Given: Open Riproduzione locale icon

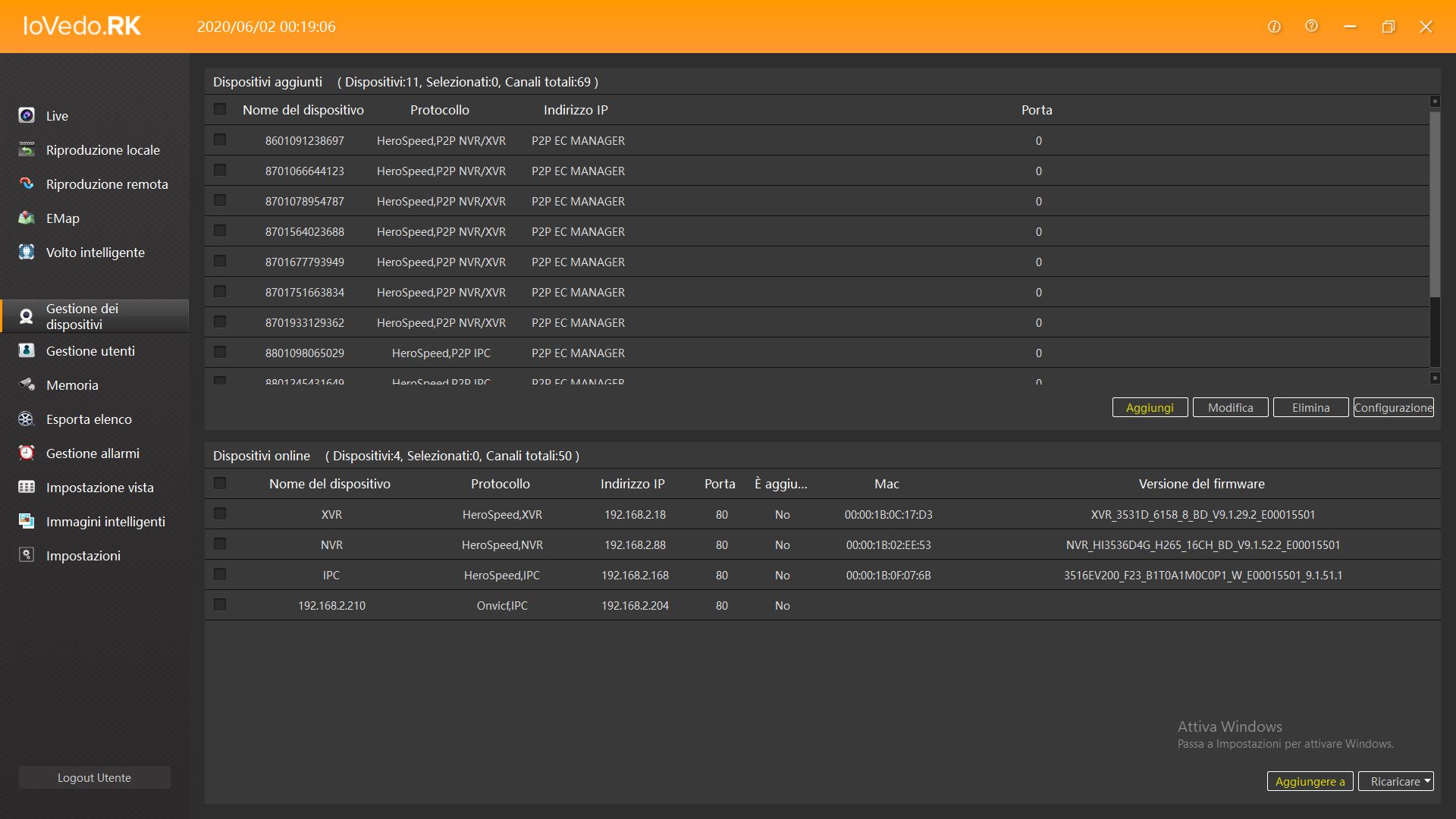Looking at the screenshot, I should pyautogui.click(x=27, y=149).
